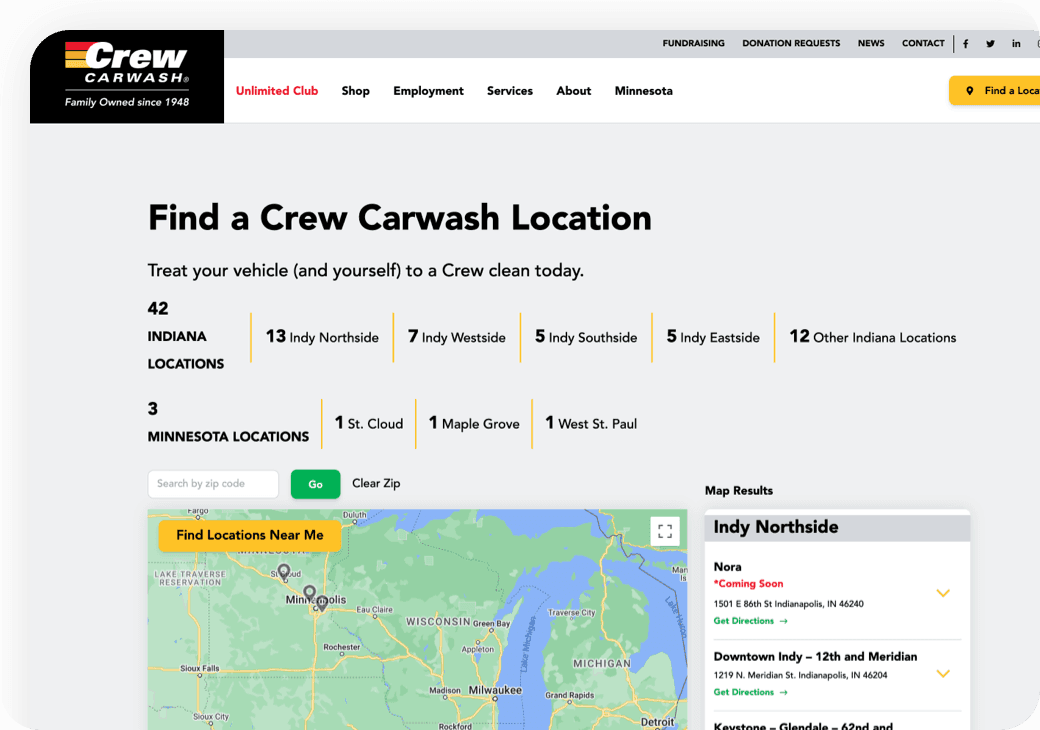Viewport: 1040px width, 730px height.
Task: Filter by 13 Indy Northside
Action: click(322, 337)
